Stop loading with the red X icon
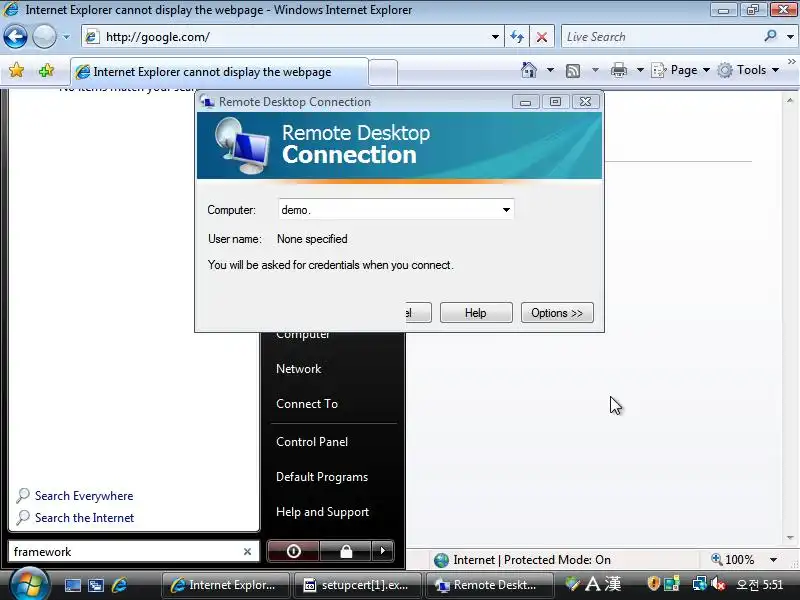The image size is (800, 600). pyautogui.click(x=542, y=37)
